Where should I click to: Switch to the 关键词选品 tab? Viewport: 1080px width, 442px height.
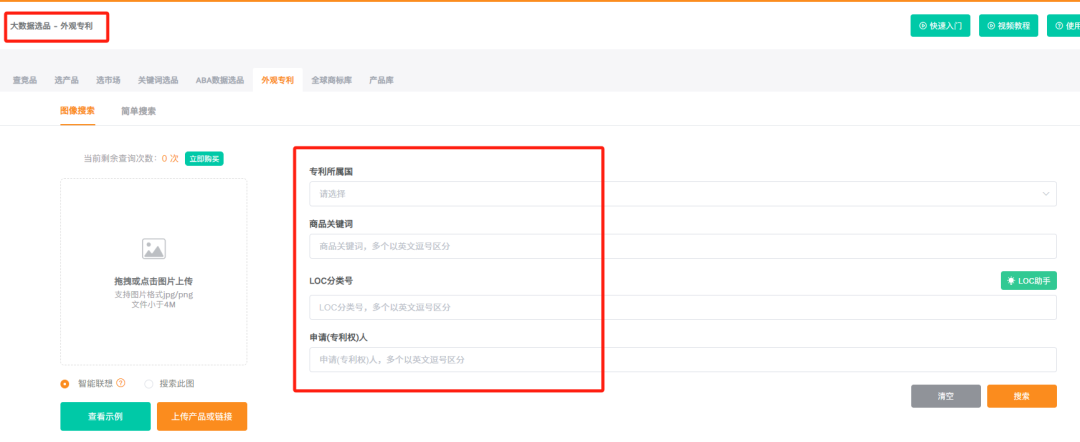[158, 81]
